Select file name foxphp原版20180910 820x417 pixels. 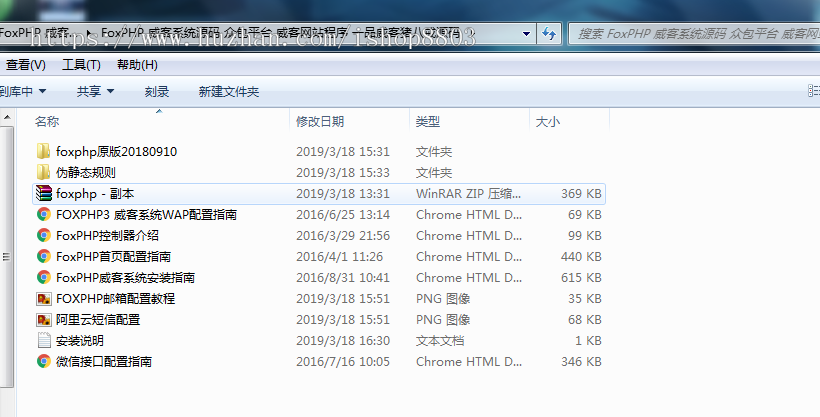click(117, 152)
